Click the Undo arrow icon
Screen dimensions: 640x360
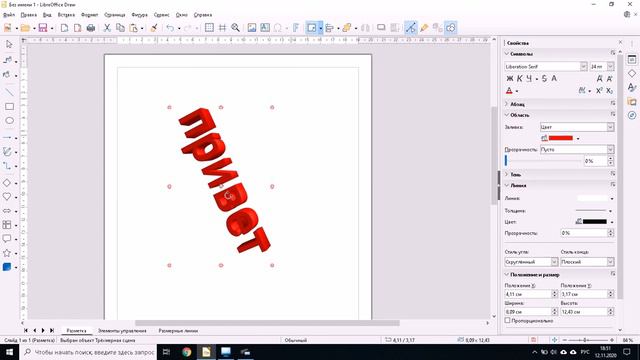(170, 28)
